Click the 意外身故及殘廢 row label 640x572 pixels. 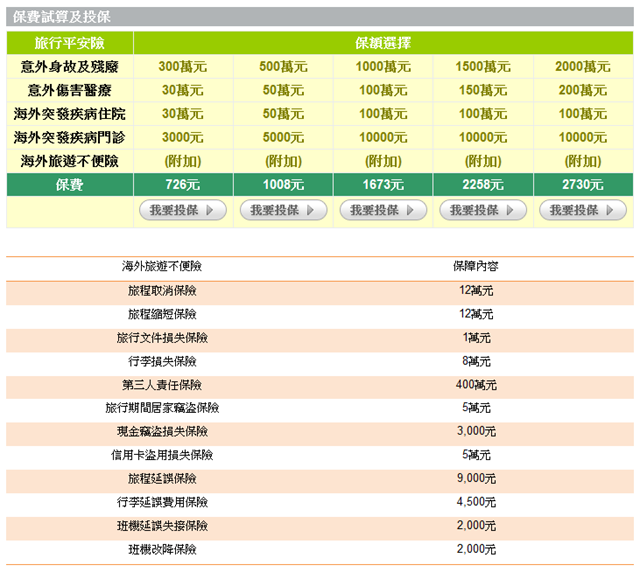[70, 67]
